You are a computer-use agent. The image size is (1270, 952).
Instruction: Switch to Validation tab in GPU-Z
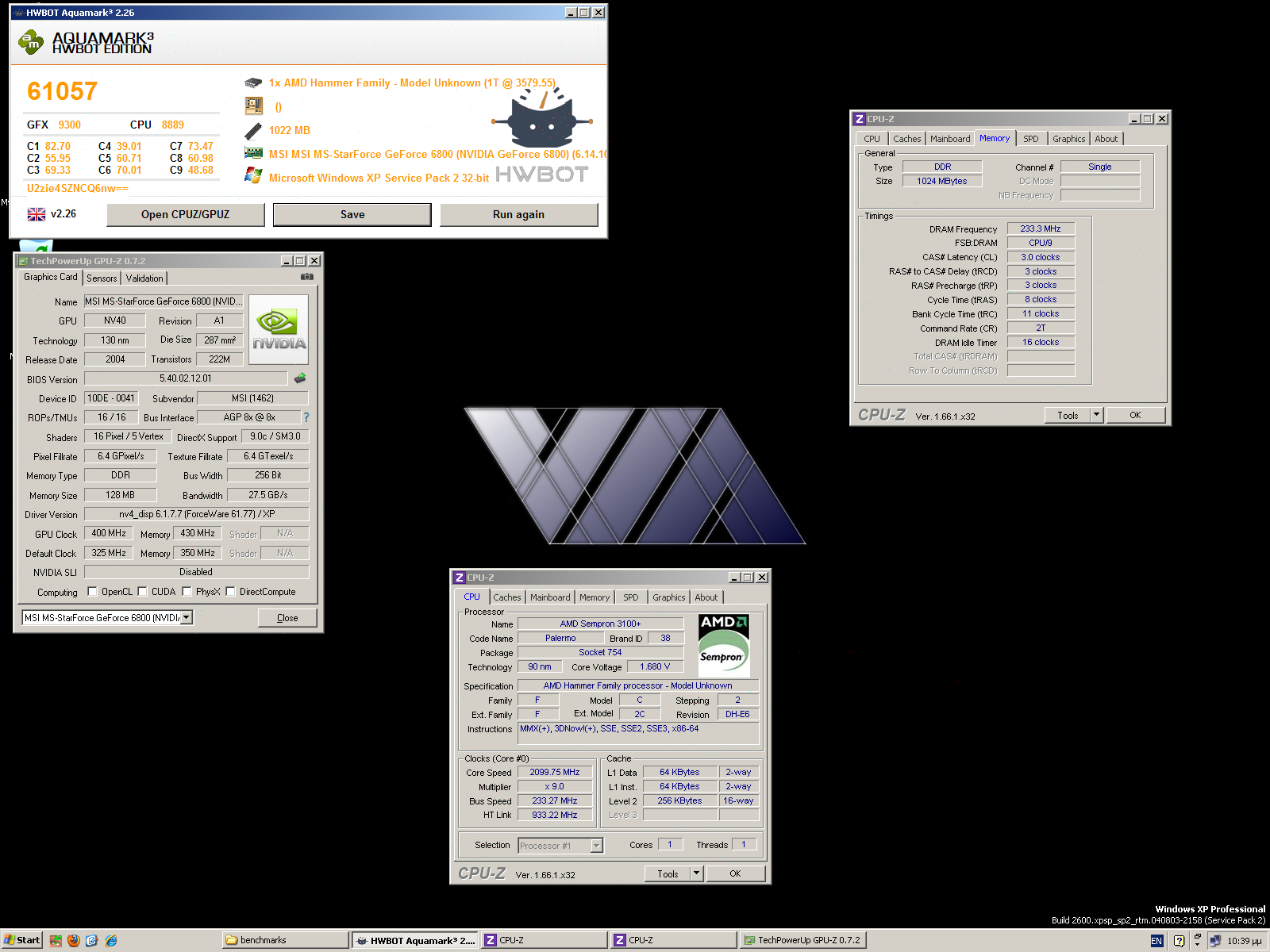pos(144,278)
